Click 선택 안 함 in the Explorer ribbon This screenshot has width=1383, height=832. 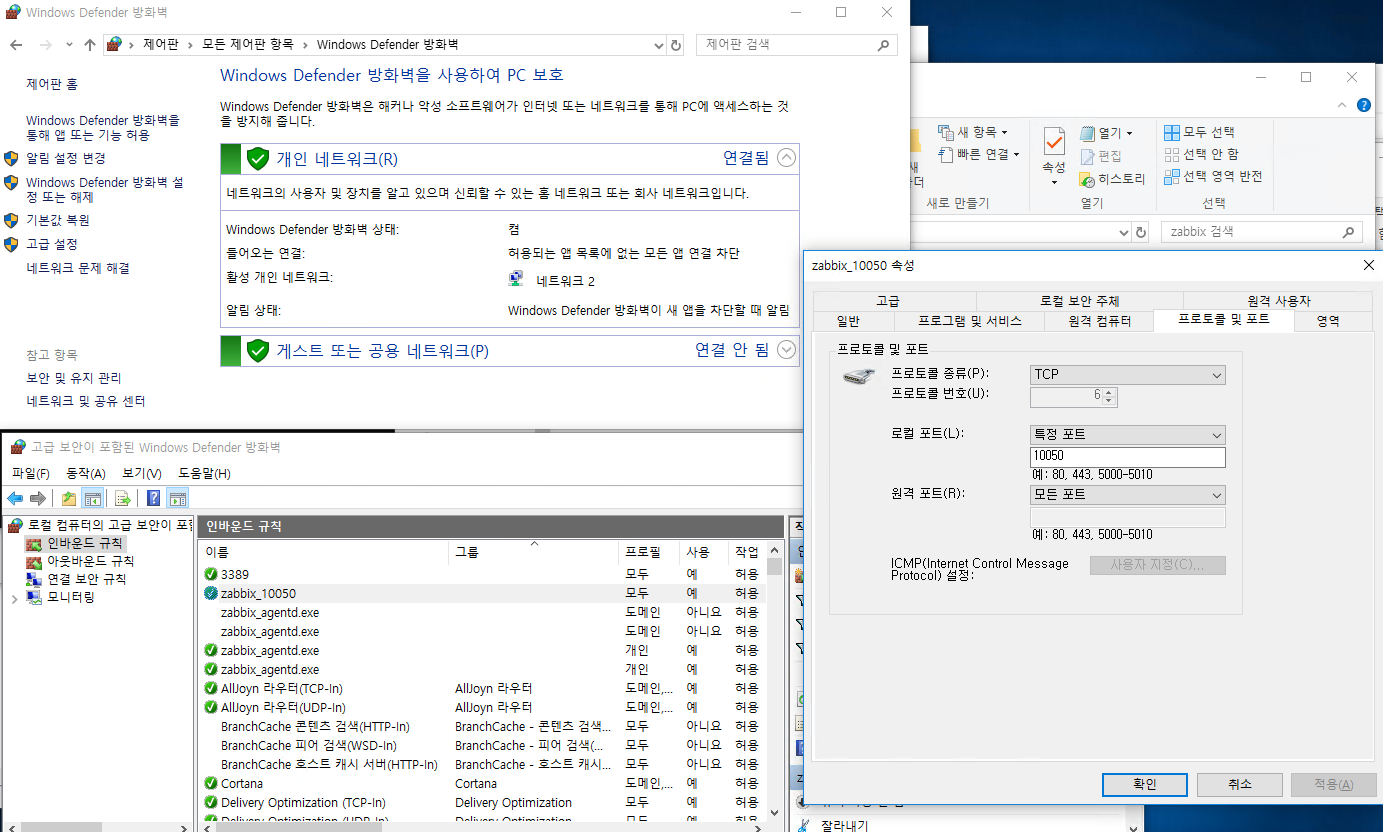pyautogui.click(x=1202, y=154)
